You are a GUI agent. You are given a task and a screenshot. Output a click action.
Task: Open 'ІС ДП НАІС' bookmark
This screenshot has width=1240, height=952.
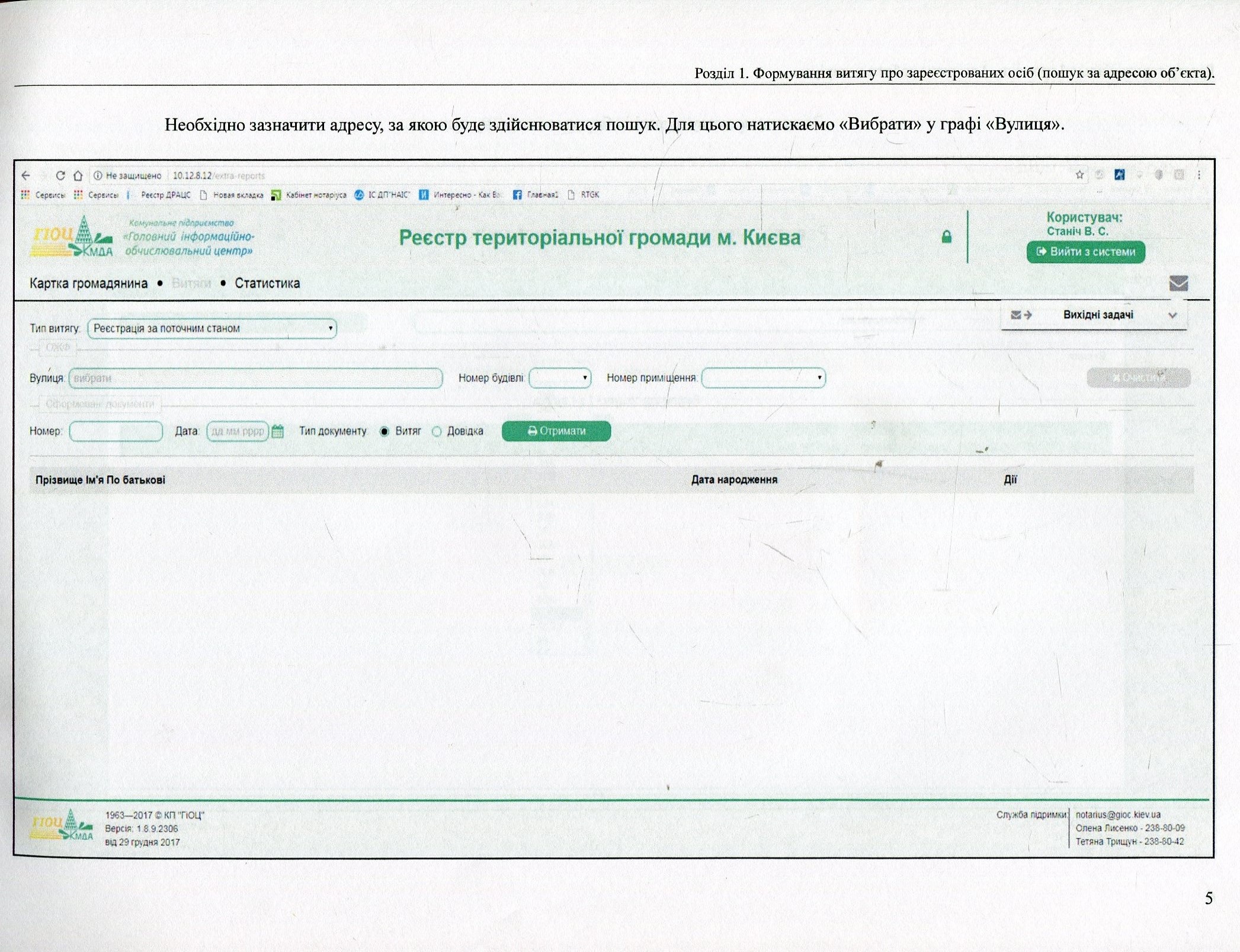click(x=382, y=194)
